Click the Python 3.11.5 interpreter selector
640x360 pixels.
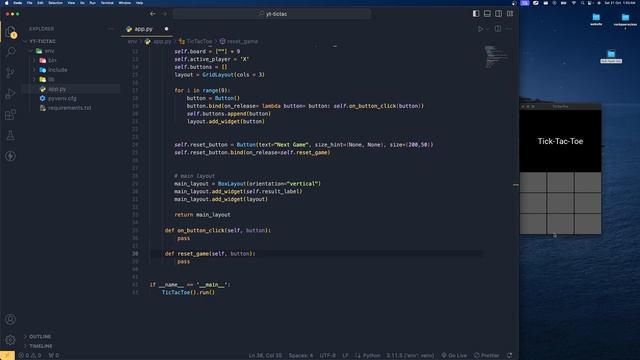pyautogui.click(x=410, y=356)
